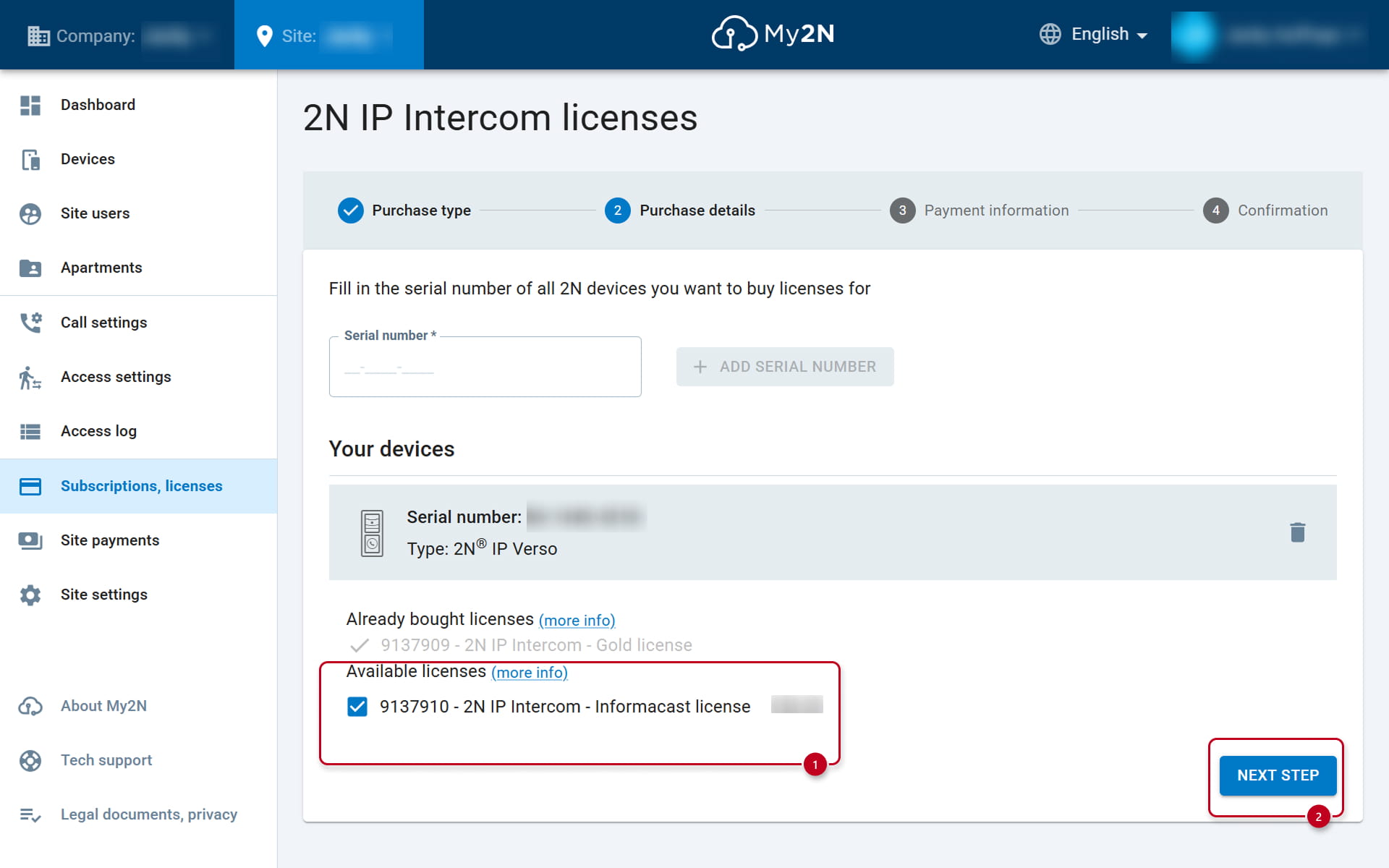Go back to Purchase type step
This screenshot has height=868, width=1389.
(404, 210)
